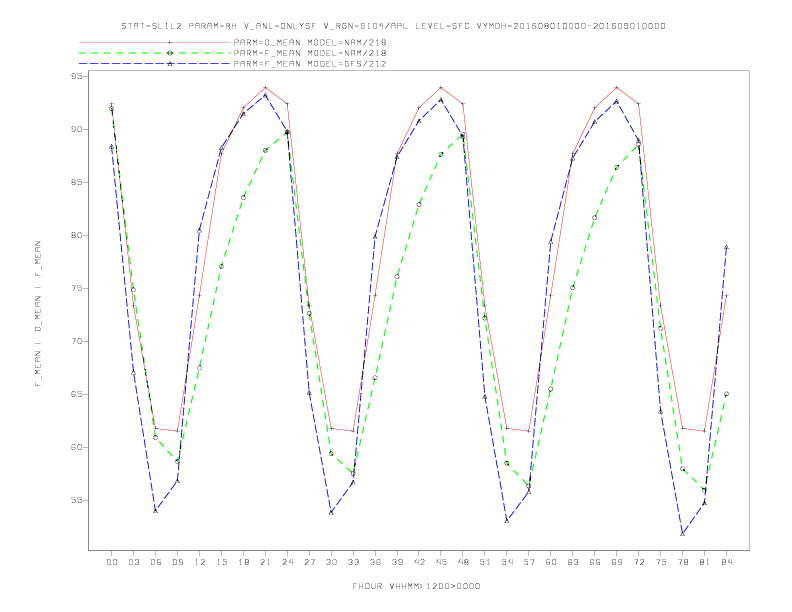Click x-axis forecast hour label 27
Viewport: 792px width, 612px height.
(309, 562)
